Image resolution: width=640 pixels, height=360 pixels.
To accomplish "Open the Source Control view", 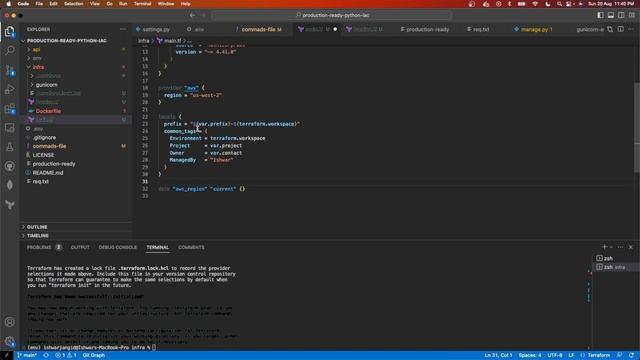I will pyautogui.click(x=10, y=70).
